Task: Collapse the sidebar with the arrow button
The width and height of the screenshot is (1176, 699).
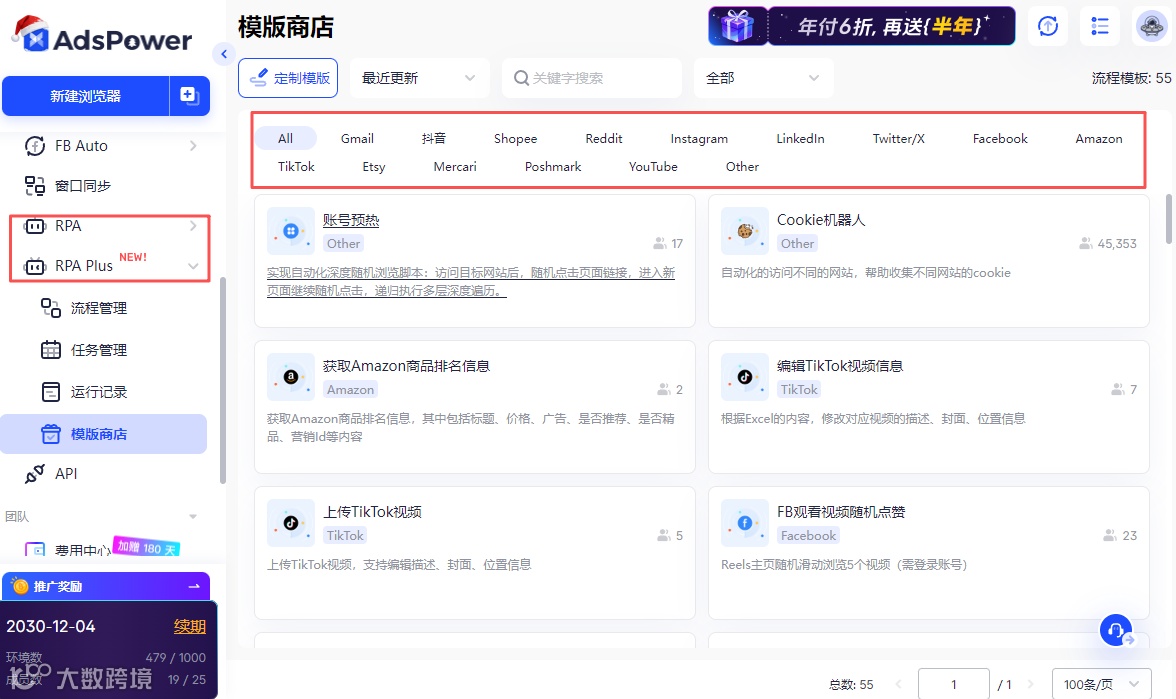Action: (224, 54)
